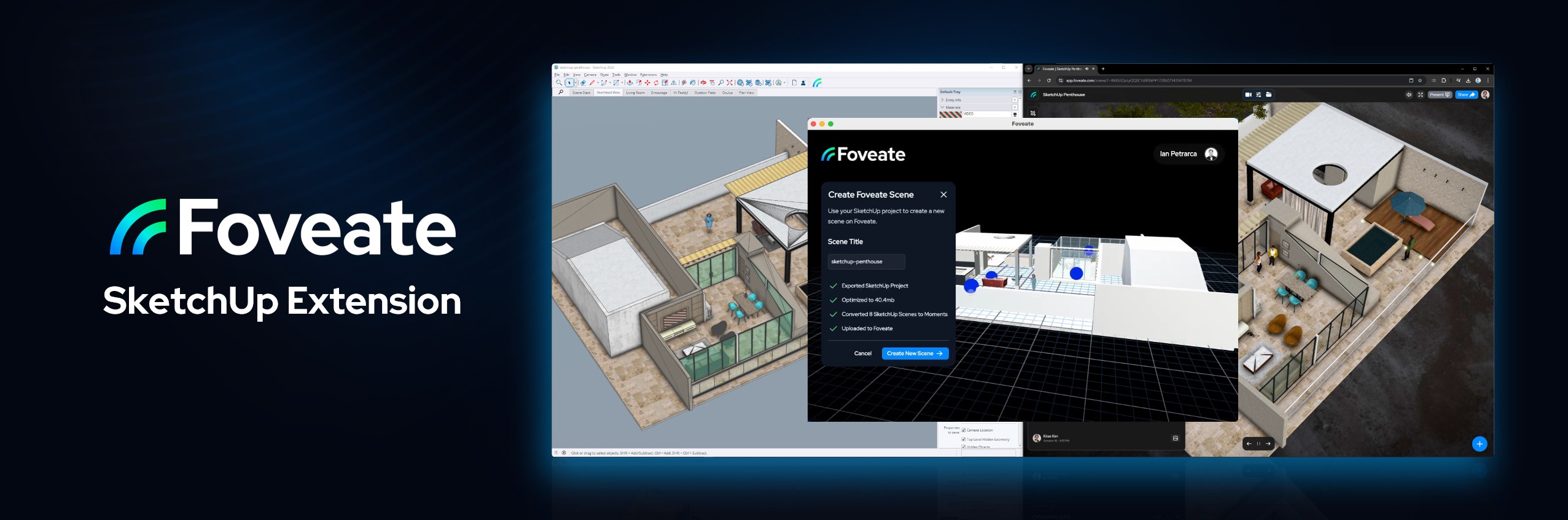Click the 3D Warehouse icon in SketchUp toolbar
The height and width of the screenshot is (520, 1568).
[x=740, y=83]
